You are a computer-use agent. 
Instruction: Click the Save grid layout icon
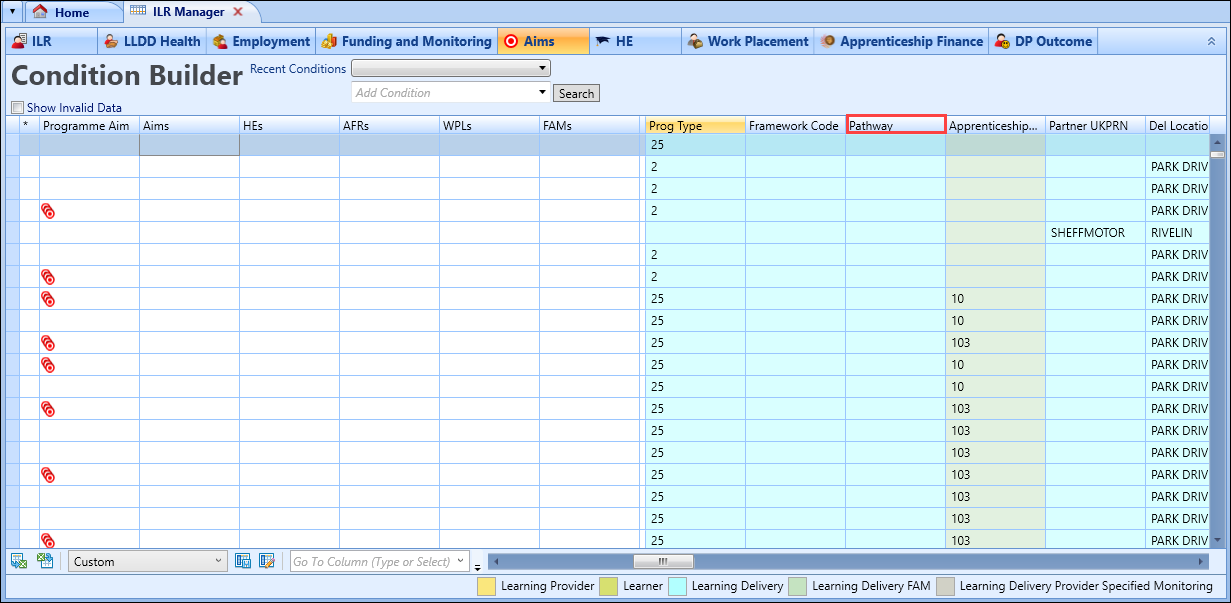(243, 561)
